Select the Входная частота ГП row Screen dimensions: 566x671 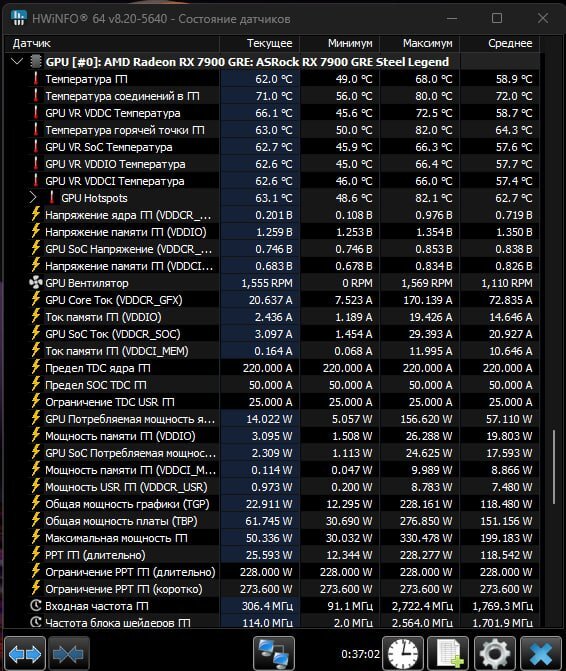point(272,606)
